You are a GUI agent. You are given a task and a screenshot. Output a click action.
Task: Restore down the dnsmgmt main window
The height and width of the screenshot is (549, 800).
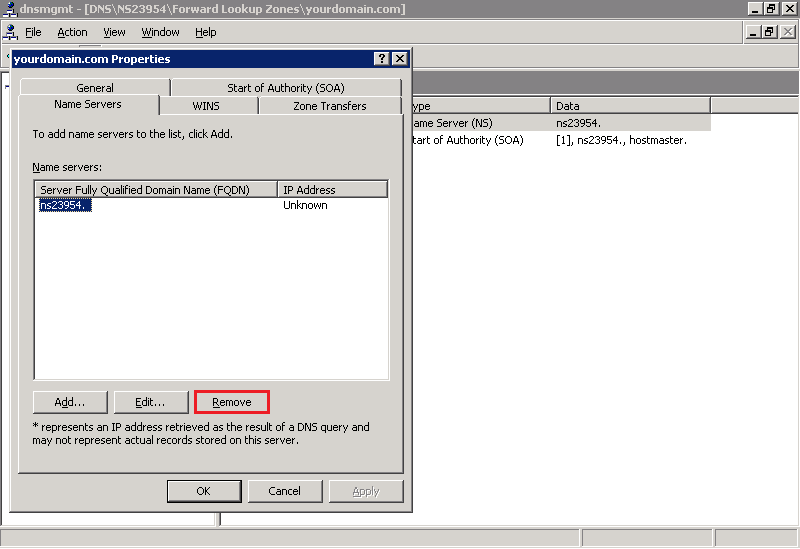click(771, 9)
